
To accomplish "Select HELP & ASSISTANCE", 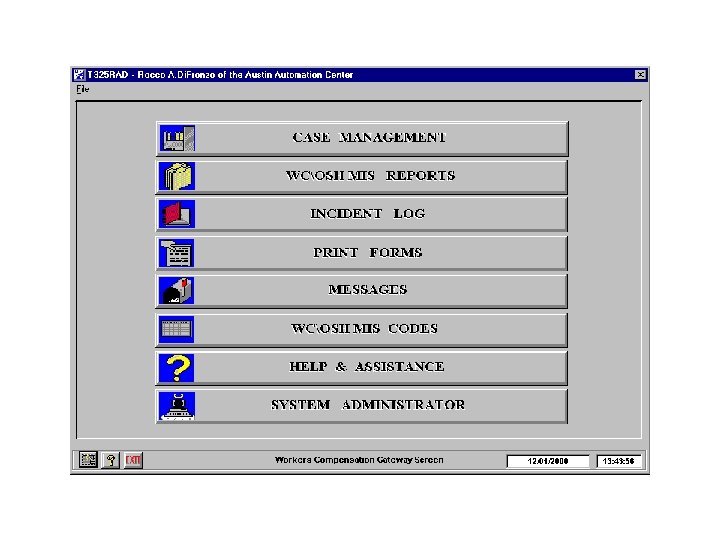I will pos(362,368).
